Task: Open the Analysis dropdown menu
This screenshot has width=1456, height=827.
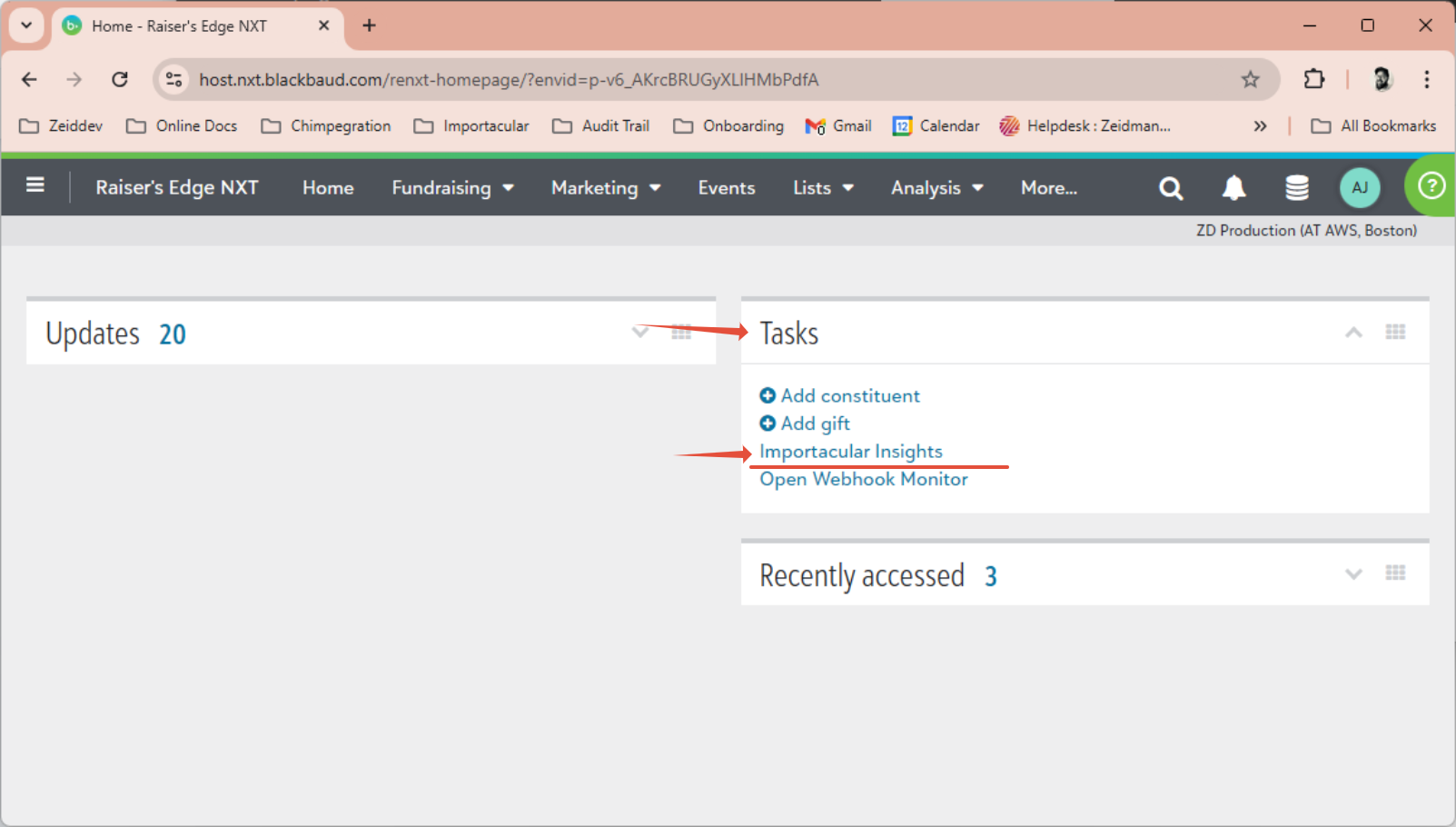Action: [x=936, y=188]
